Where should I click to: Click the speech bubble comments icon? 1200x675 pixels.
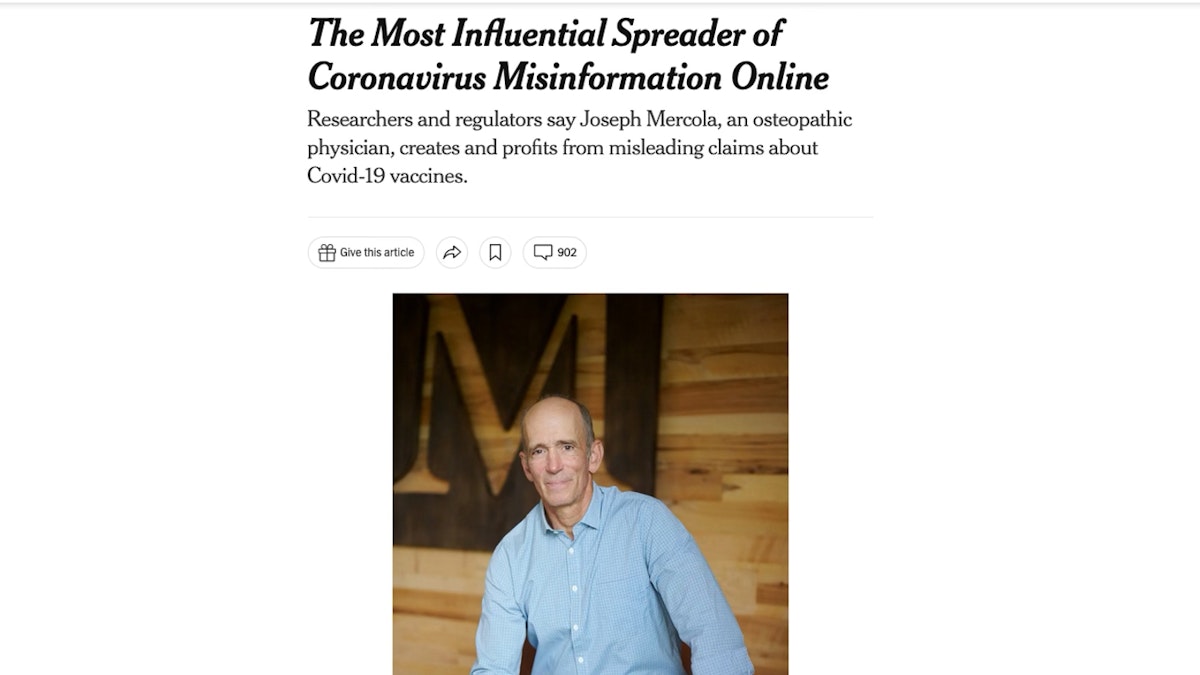pos(543,253)
